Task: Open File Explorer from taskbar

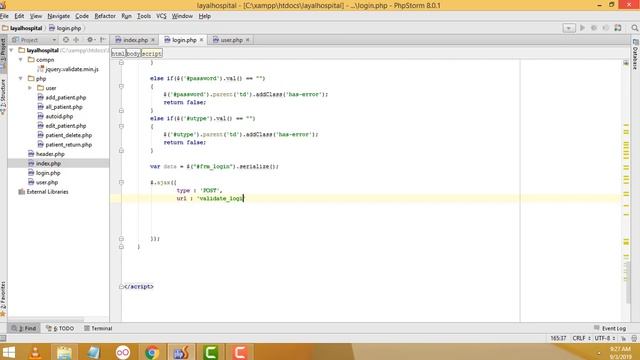Action: pyautogui.click(x=64, y=352)
